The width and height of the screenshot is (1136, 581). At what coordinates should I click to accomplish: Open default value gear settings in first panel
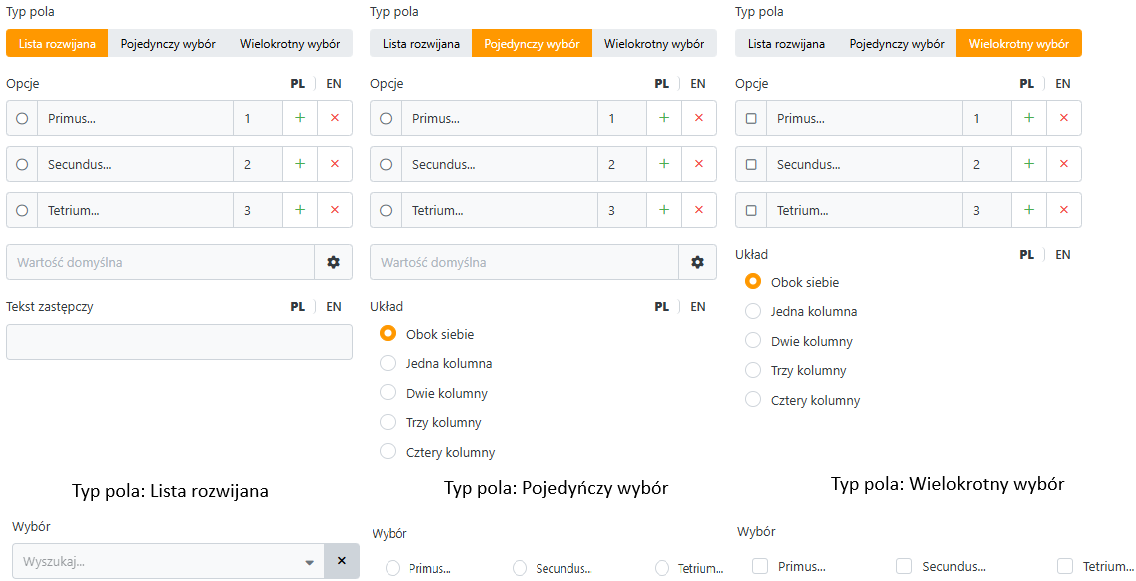[333, 262]
